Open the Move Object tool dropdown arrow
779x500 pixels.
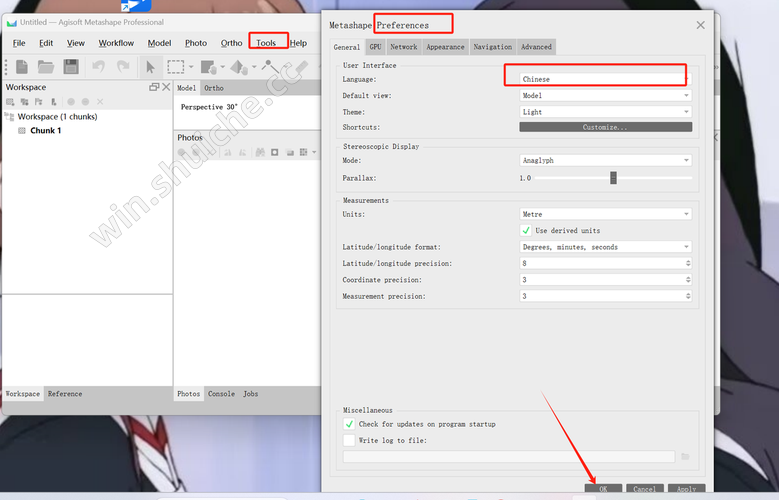pyautogui.click(x=254, y=67)
